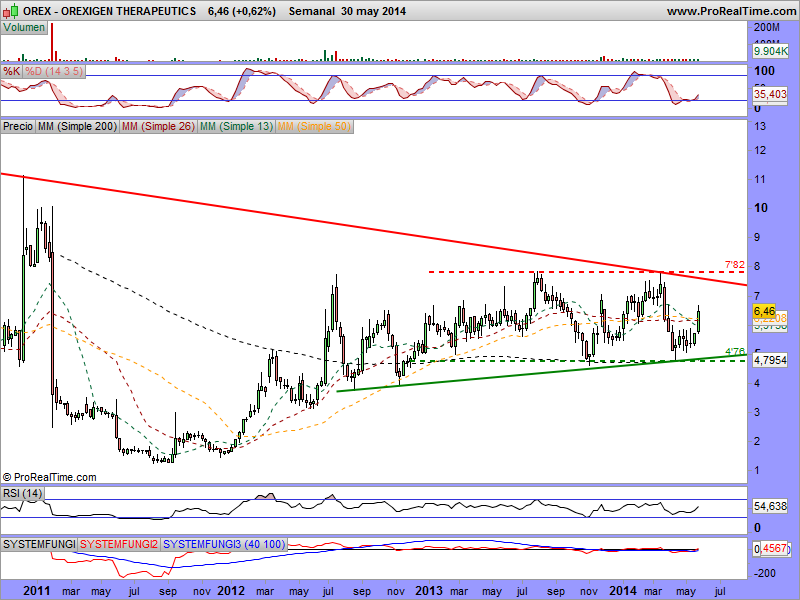Click the Semanal timeframe label

pyautogui.click(x=311, y=11)
